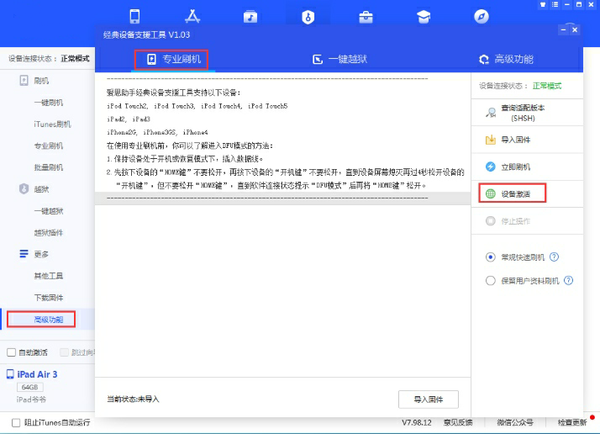Viewport: 600px width, 434px height.
Task: Click 查询适配版本 (SHSH) button
Action: coord(527,113)
